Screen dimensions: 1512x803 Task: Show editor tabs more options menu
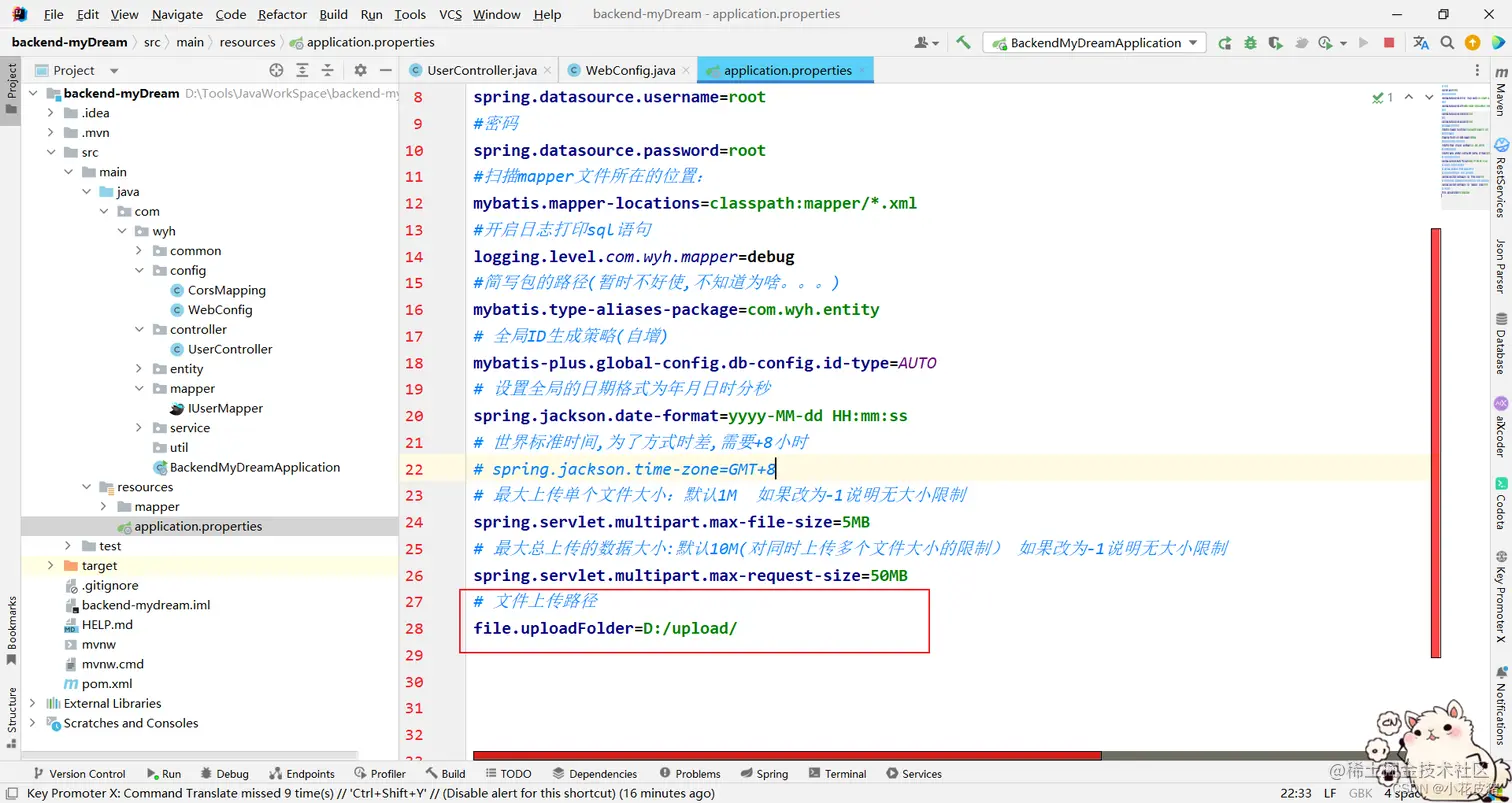click(x=1478, y=70)
